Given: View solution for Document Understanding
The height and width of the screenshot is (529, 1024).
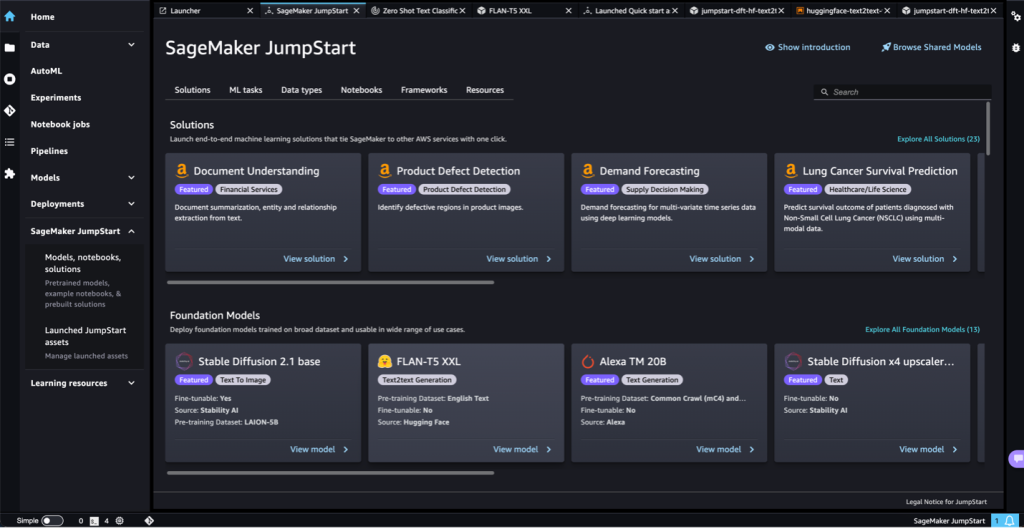Looking at the screenshot, I should [x=316, y=259].
